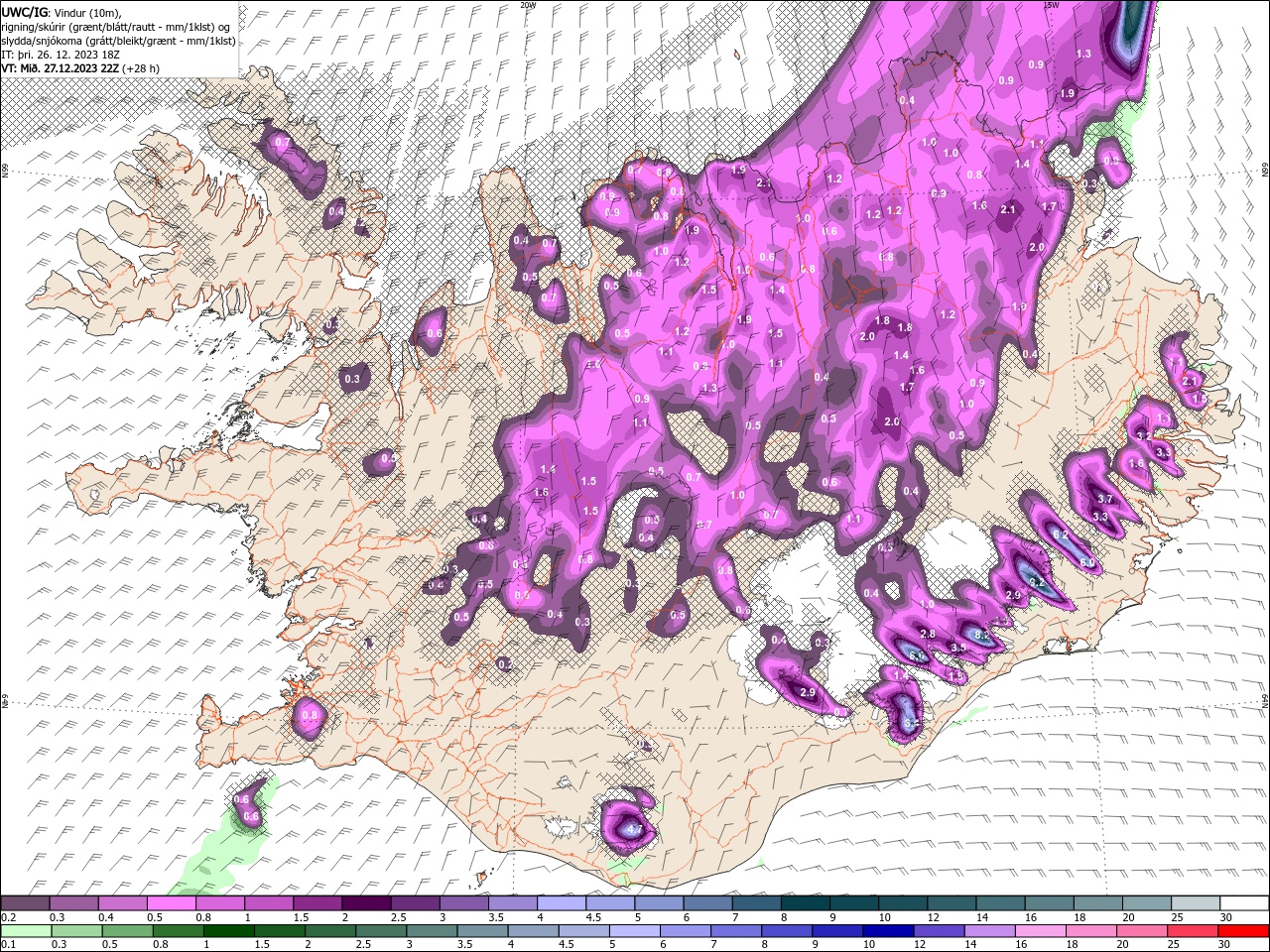Image resolution: width=1270 pixels, height=952 pixels.
Task: Click the bright pink swatch between 0.5 and 0.8 on snow scale
Action: tap(171, 903)
